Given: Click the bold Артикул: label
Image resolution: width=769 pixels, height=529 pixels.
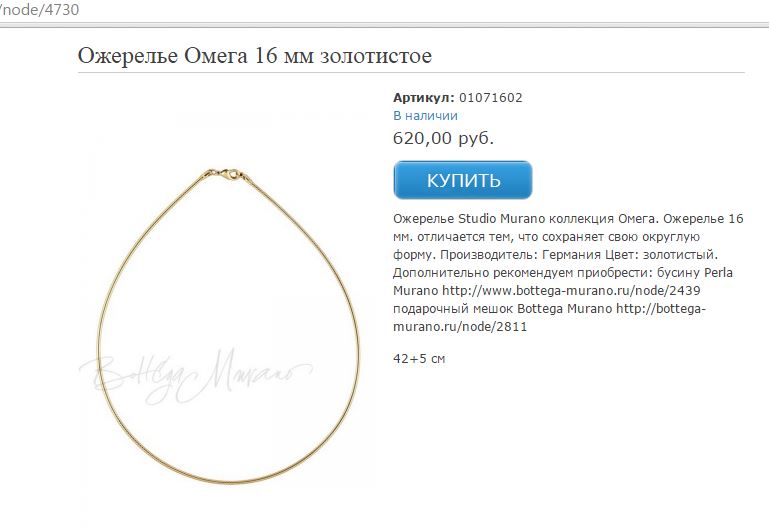Looking at the screenshot, I should point(424,98).
